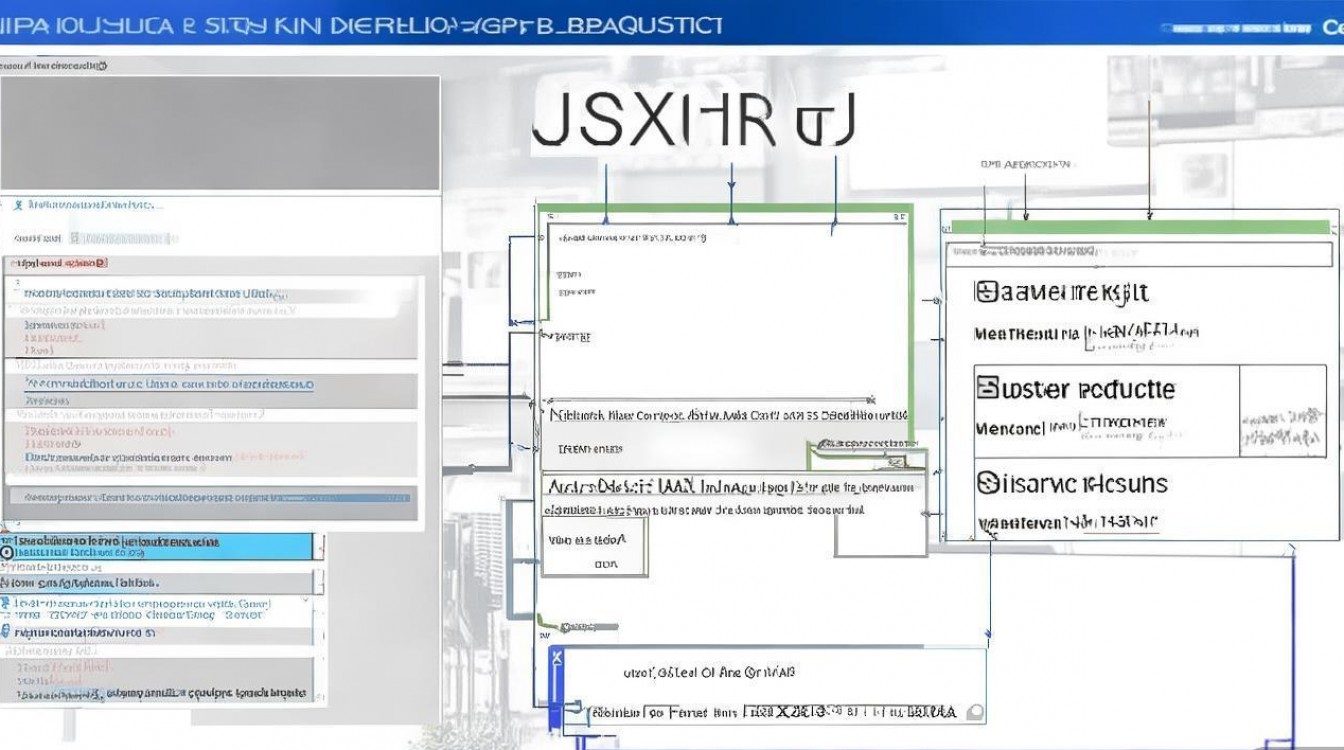
Task: Click the circular icon beside third right-panel heading
Action: pyautogui.click(x=988, y=483)
